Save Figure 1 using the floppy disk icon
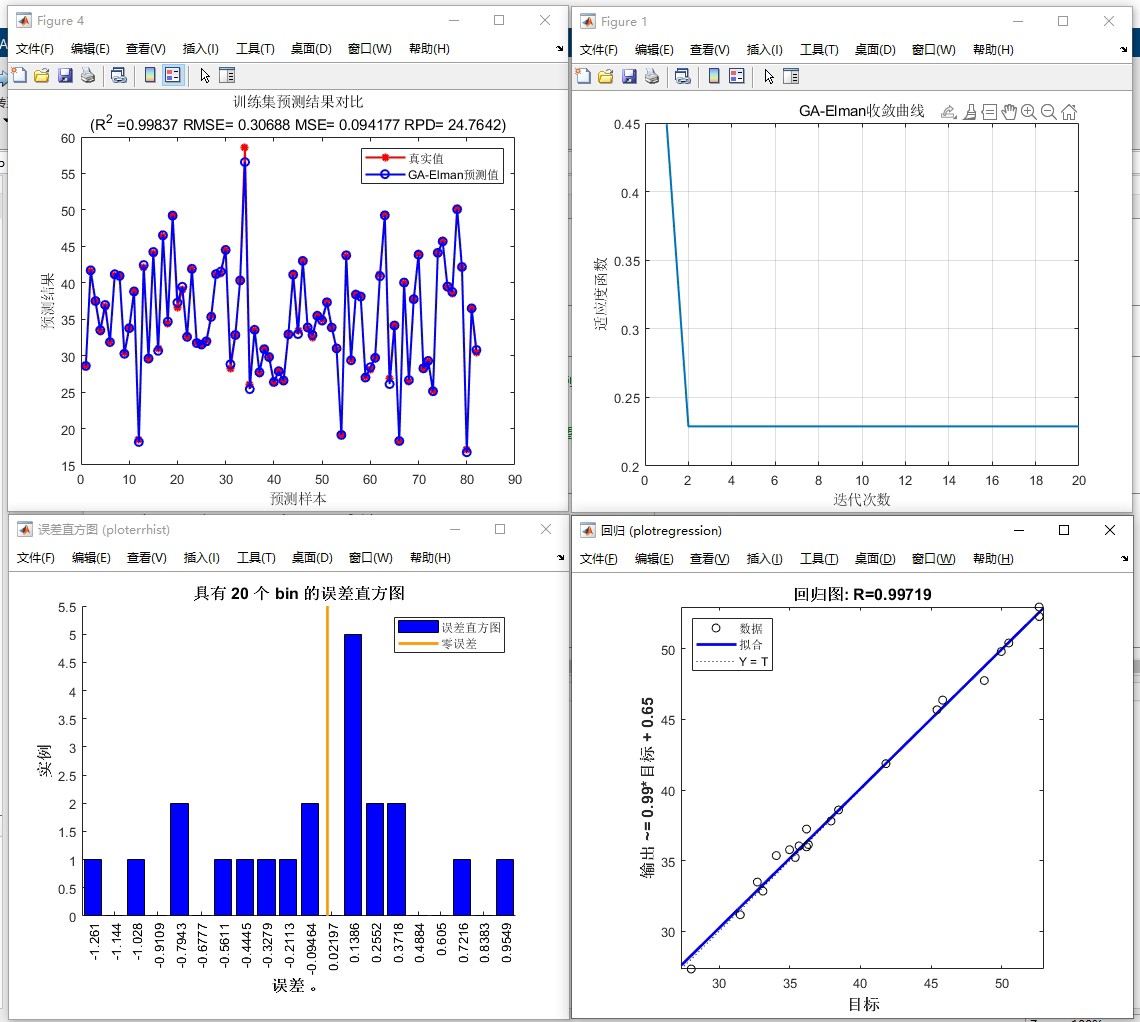Screen dimensions: 1140x1022 (629, 76)
